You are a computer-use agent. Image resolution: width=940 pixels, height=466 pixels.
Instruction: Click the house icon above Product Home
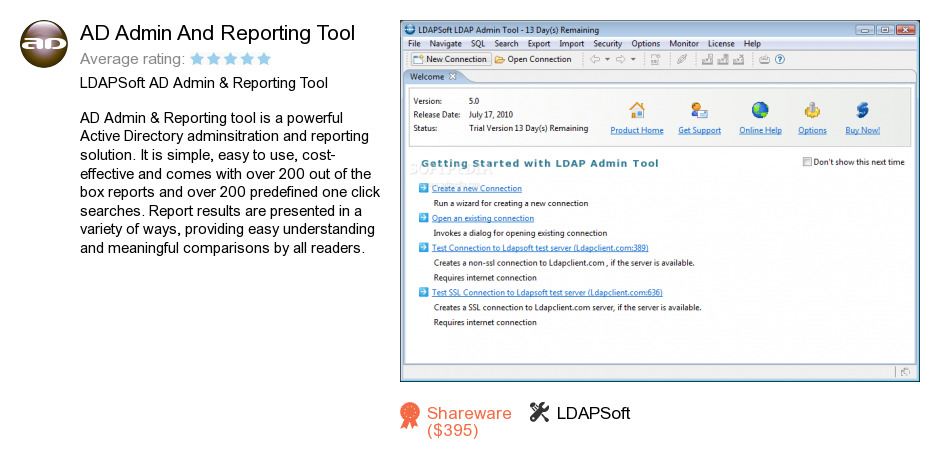pos(637,110)
